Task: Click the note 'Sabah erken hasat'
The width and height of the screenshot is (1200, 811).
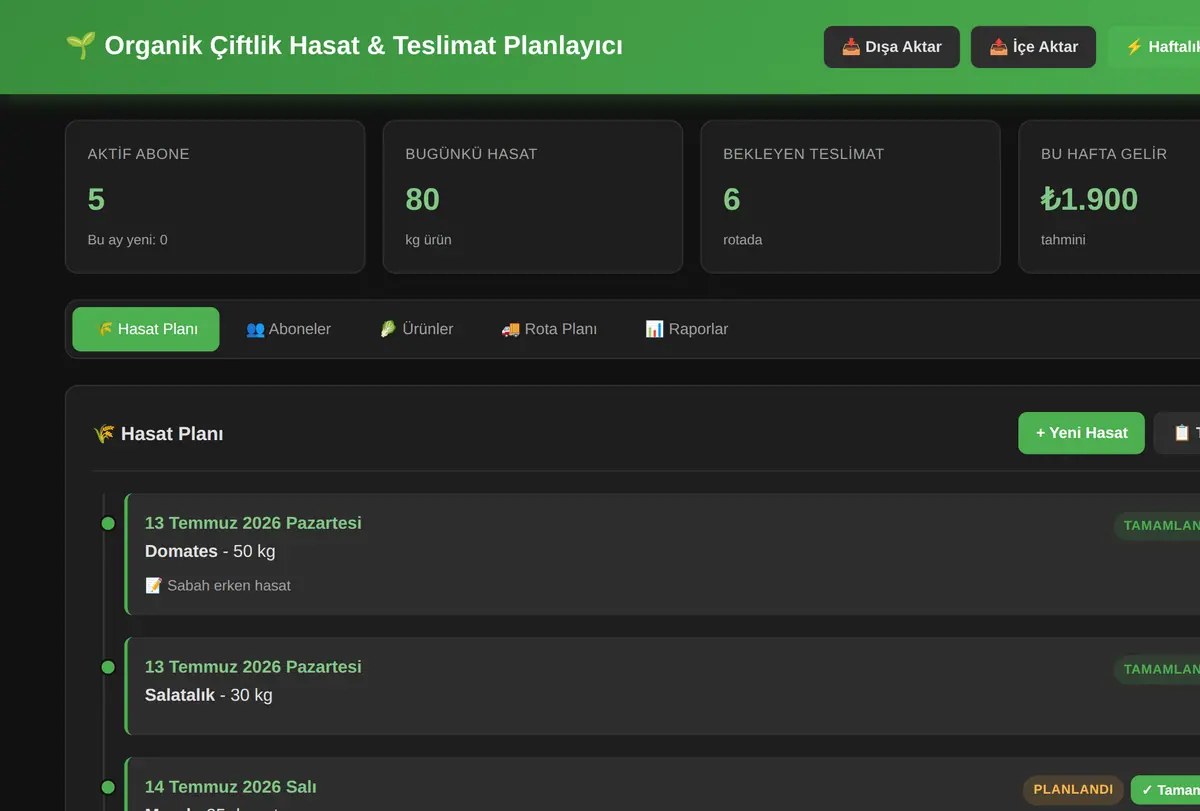Action: click(218, 585)
